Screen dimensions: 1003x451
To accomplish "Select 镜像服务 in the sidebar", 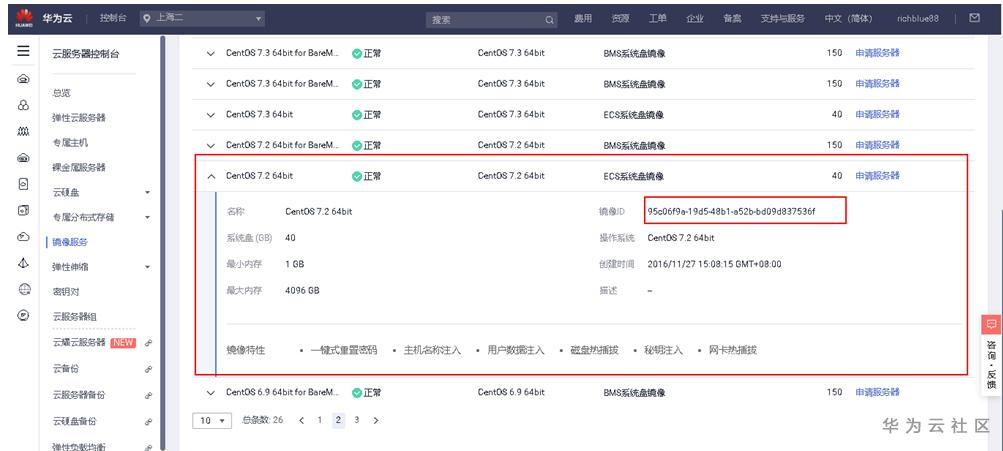I will [x=70, y=242].
